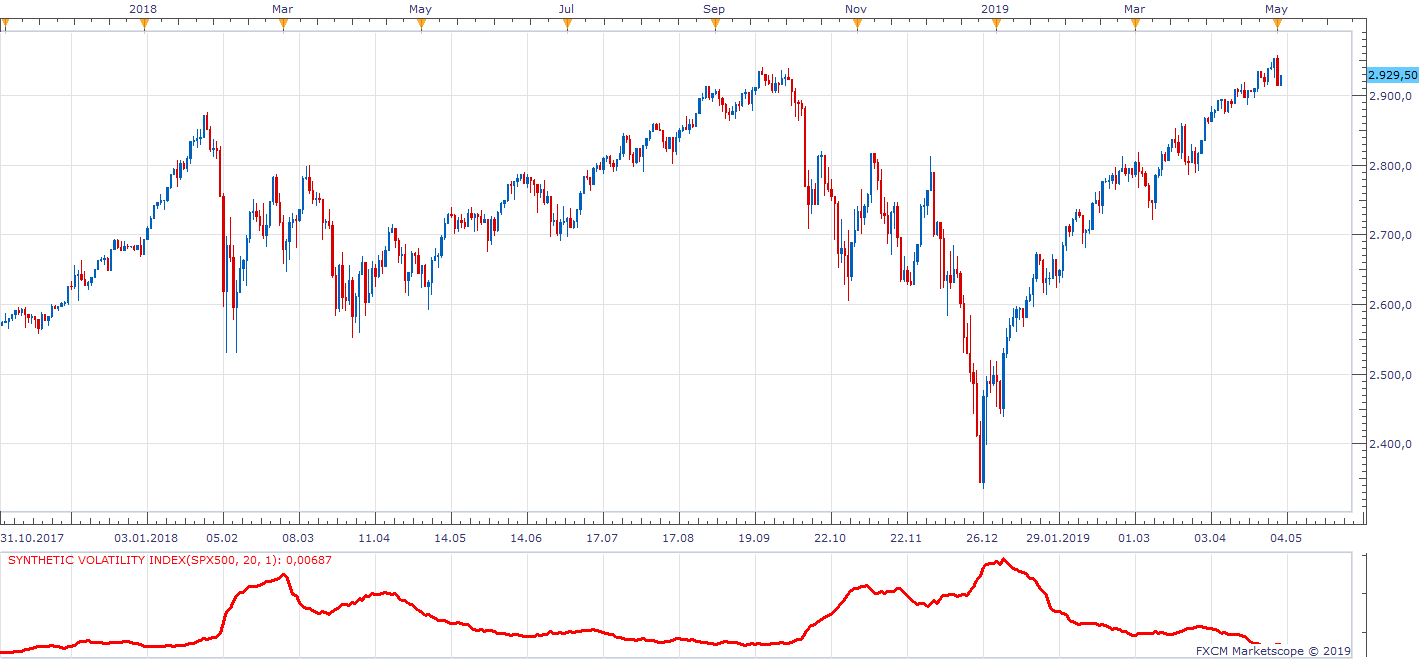Select the 29.01.2019 date label
1424x660 pixels.
coord(1058,538)
